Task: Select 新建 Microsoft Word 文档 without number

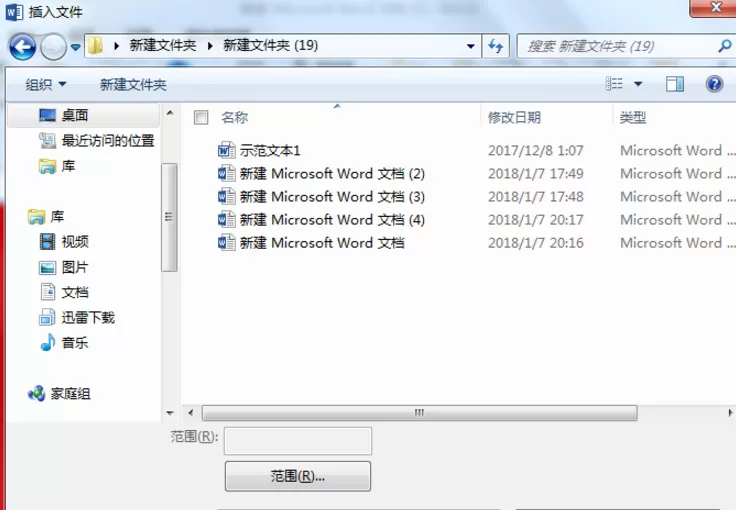Action: click(x=322, y=243)
